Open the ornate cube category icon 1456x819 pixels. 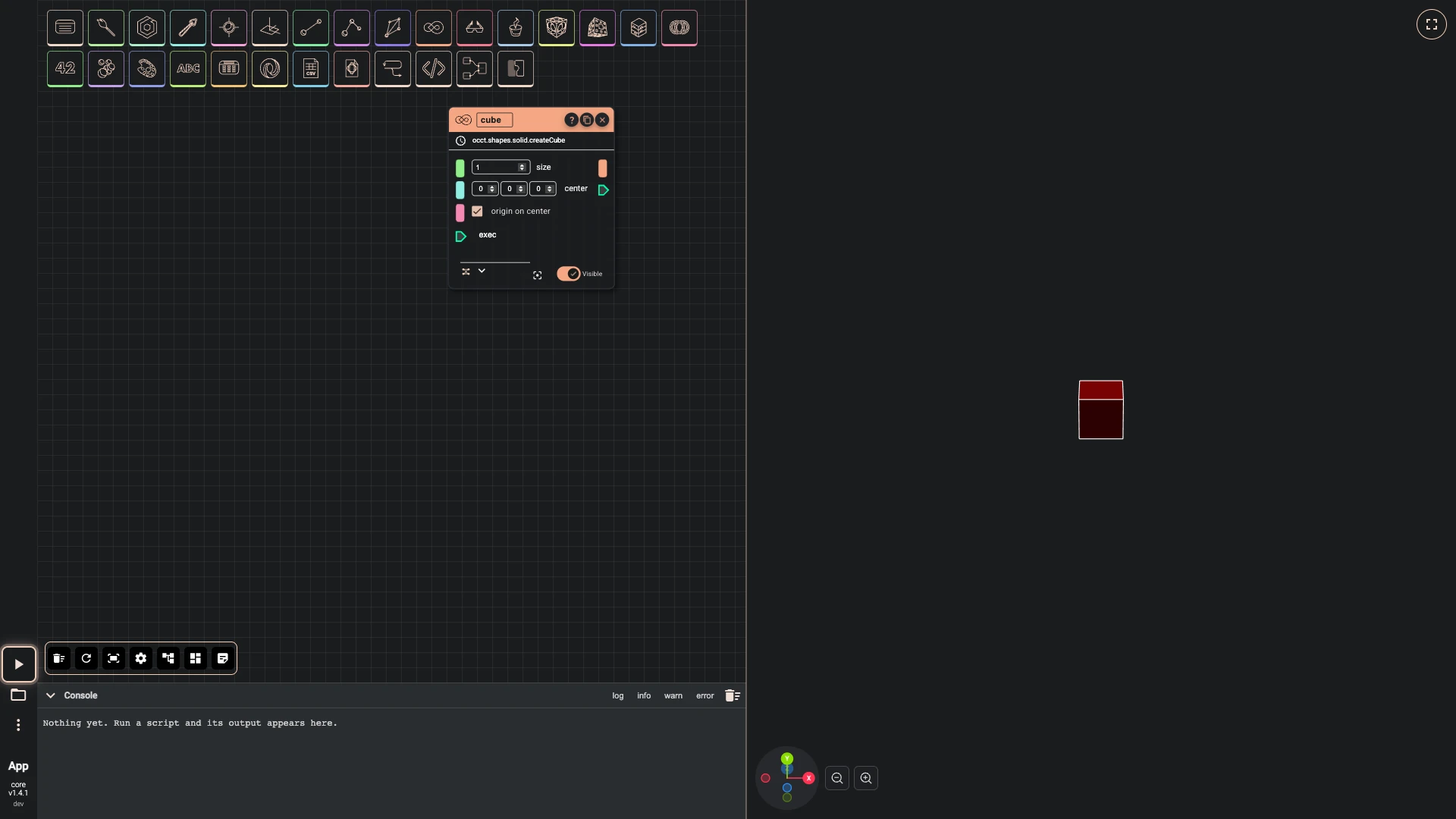(x=557, y=28)
